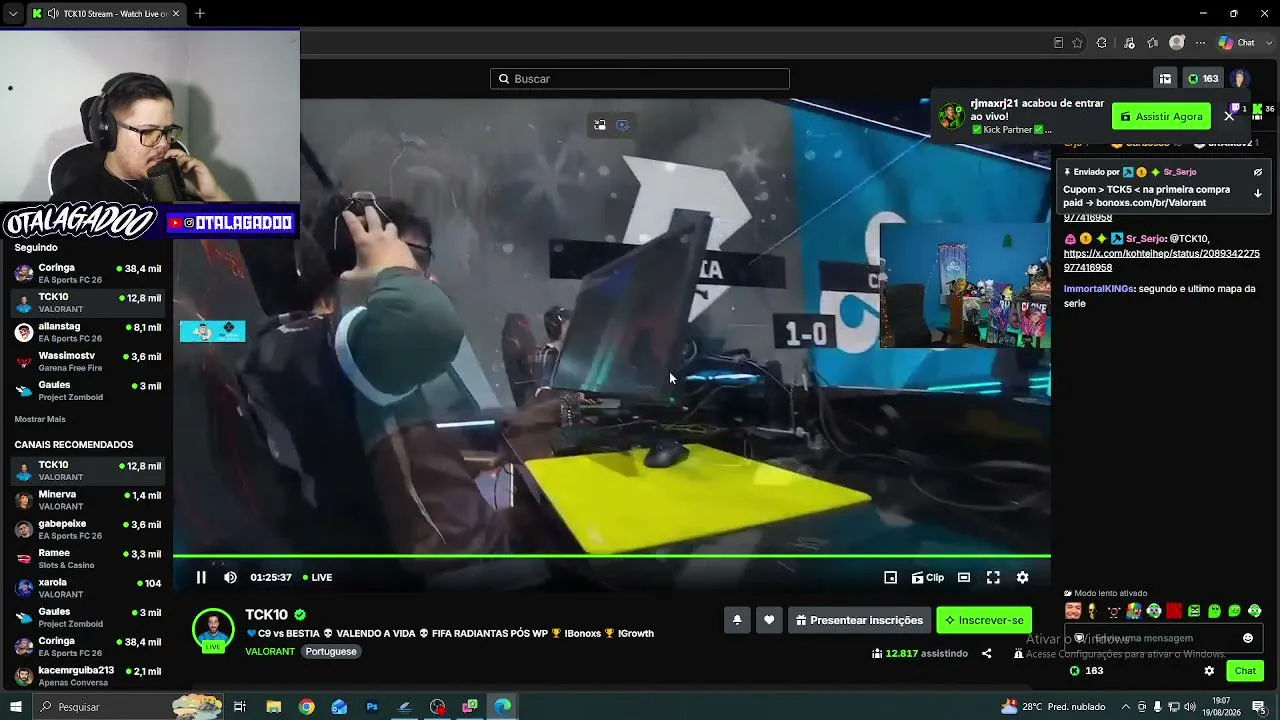Toggle theater mode in player
The height and width of the screenshot is (720, 1280).
[964, 577]
